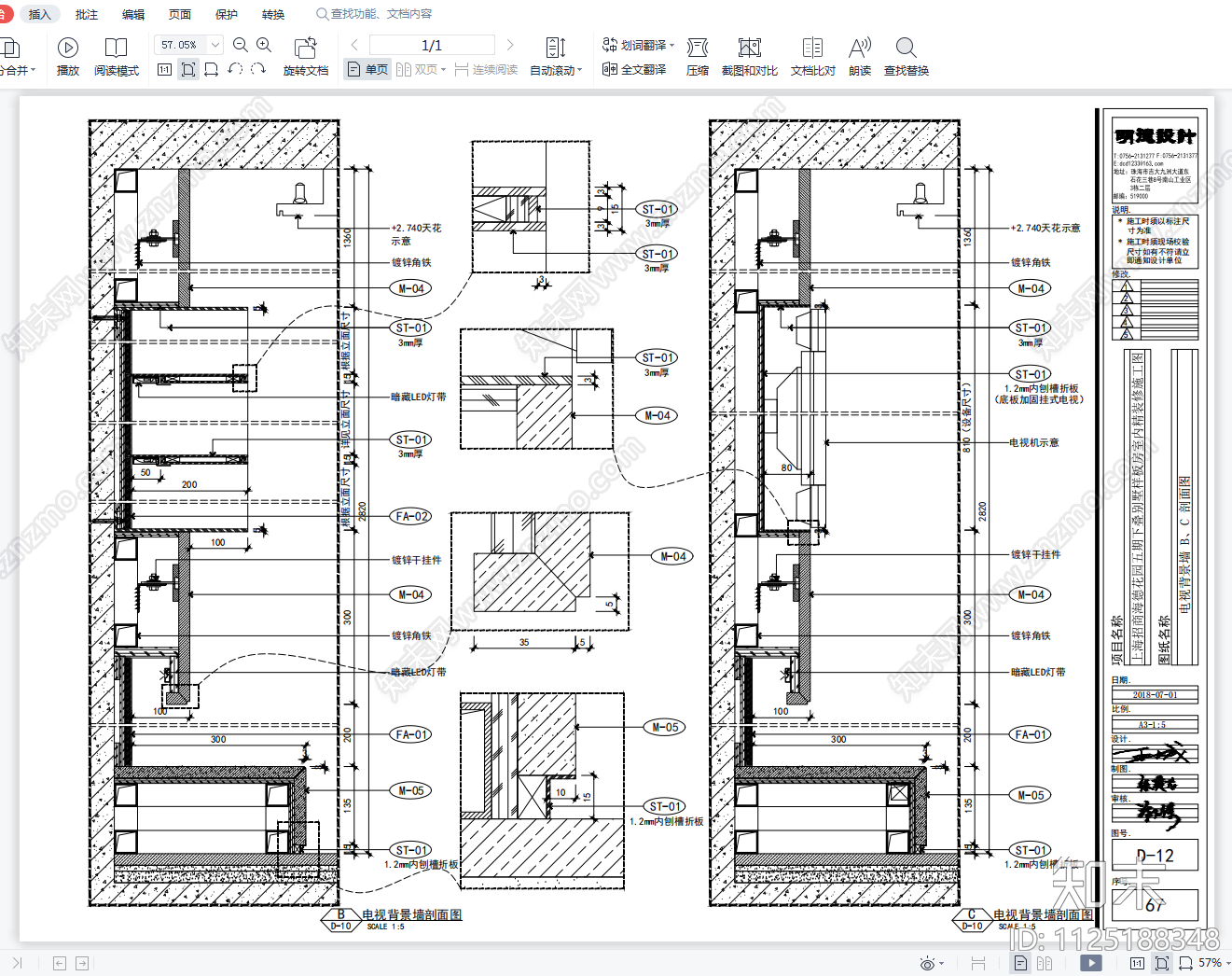
Task: Click status bar fit page icon
Action: (1162, 963)
